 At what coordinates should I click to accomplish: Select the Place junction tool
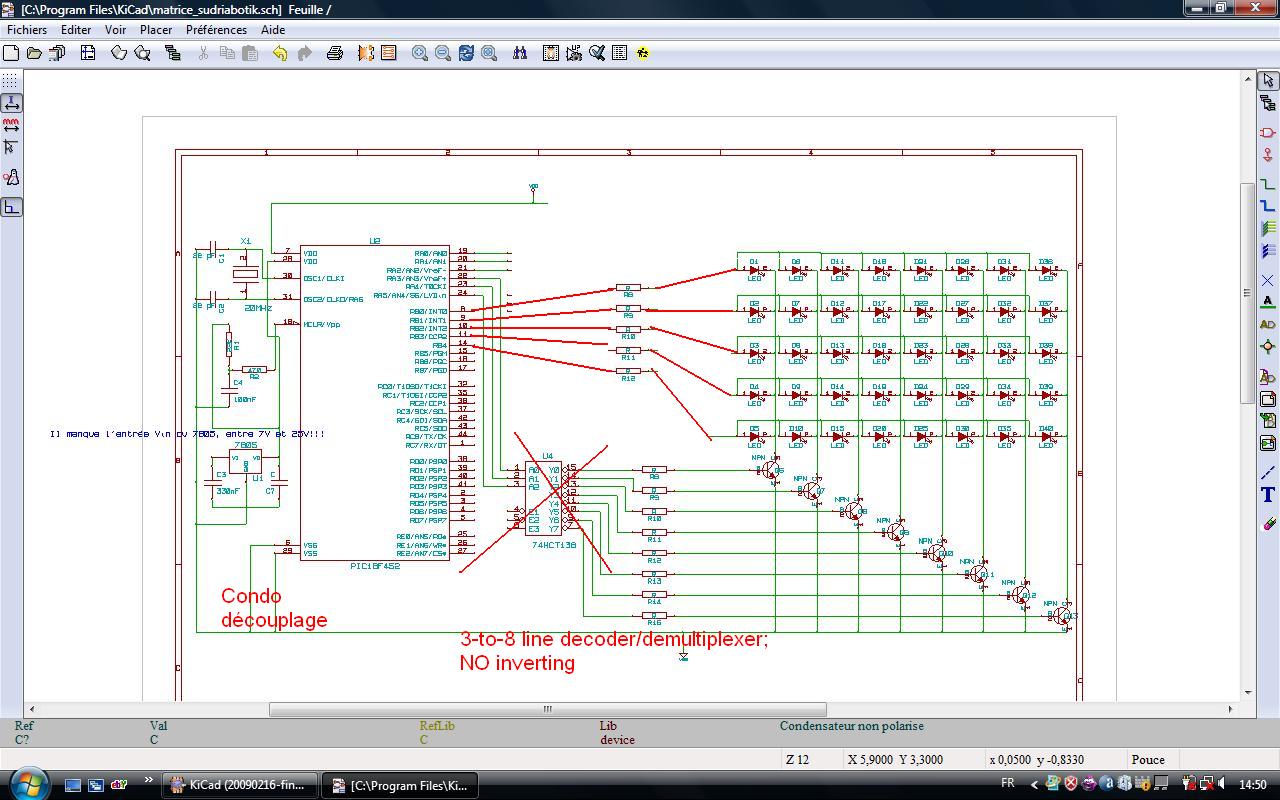(x=1268, y=347)
